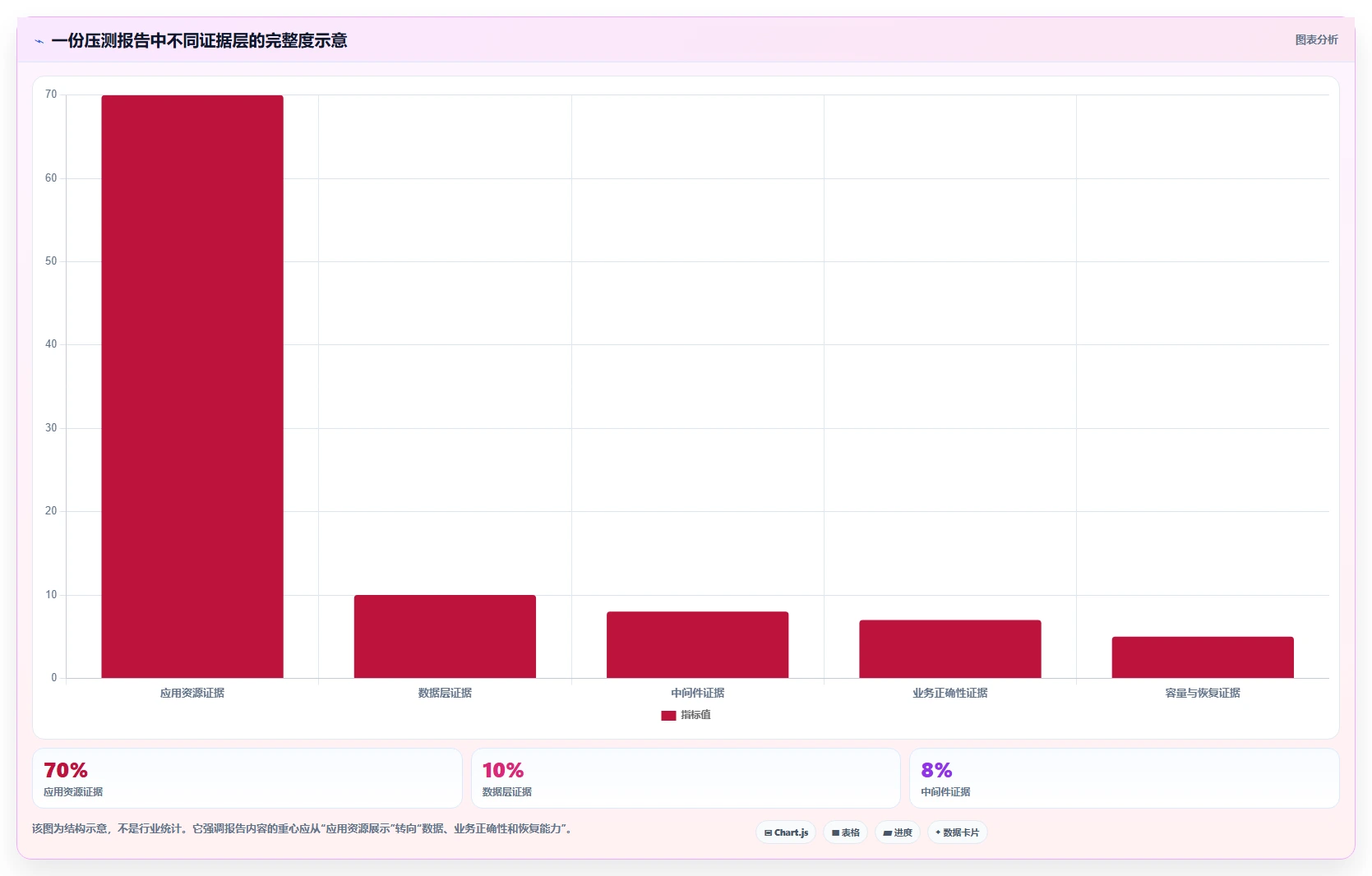Open the 8% 中间件证据 stat card
This screenshot has width=1372, height=876.
(1125, 778)
